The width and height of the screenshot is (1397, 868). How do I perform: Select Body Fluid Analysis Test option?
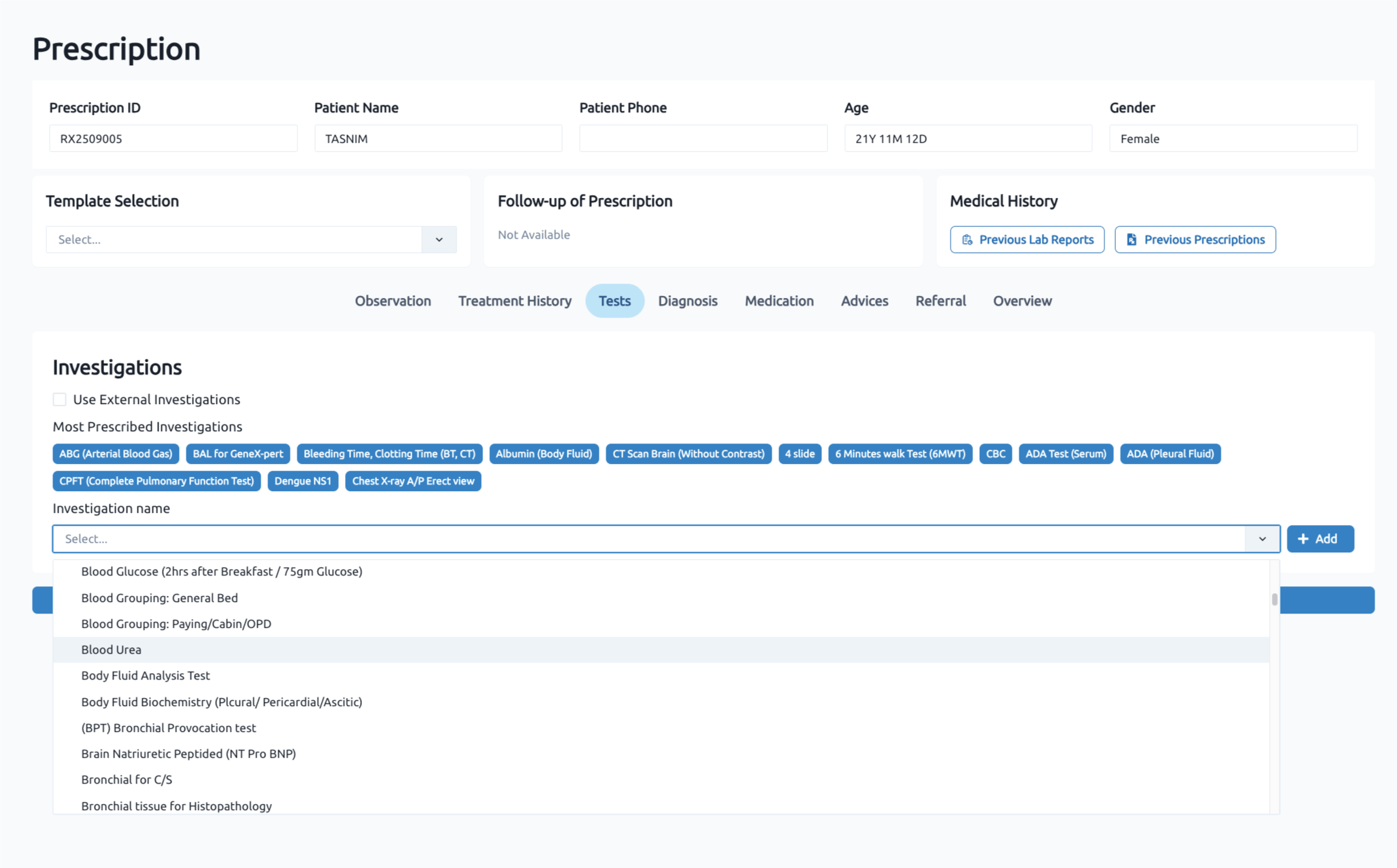tap(146, 675)
